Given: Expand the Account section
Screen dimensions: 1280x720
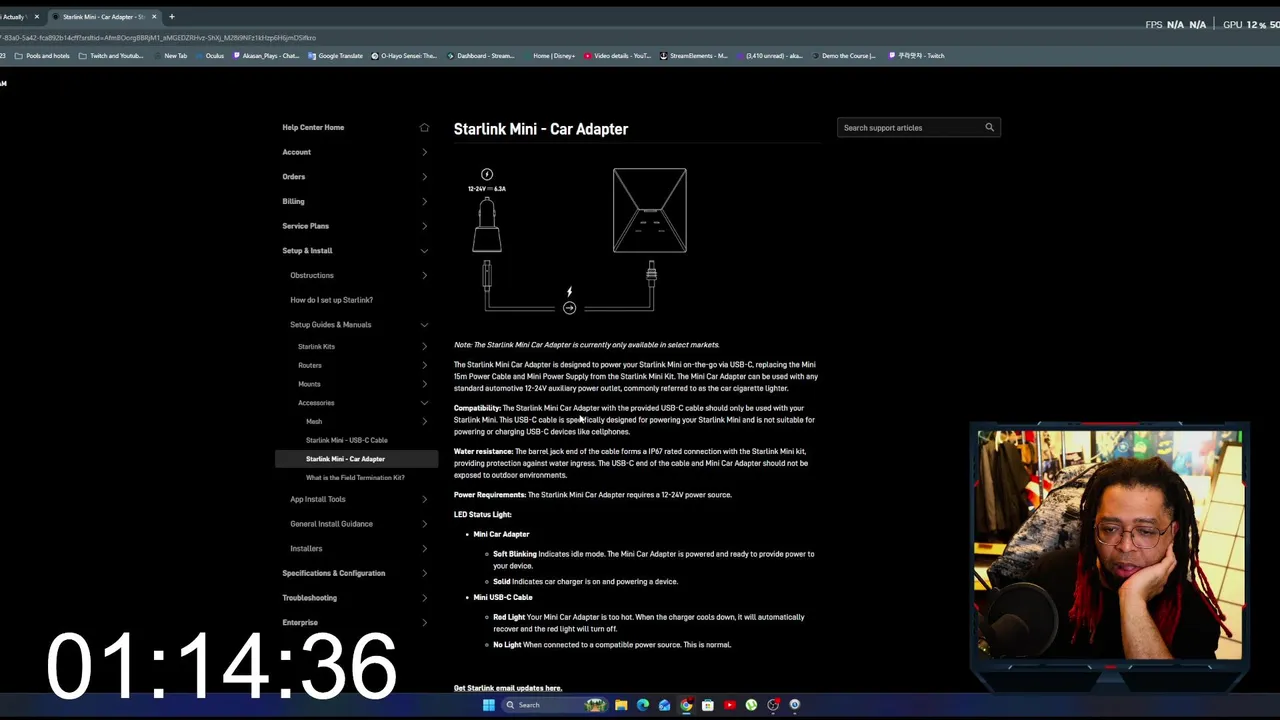Looking at the screenshot, I should click(x=424, y=152).
